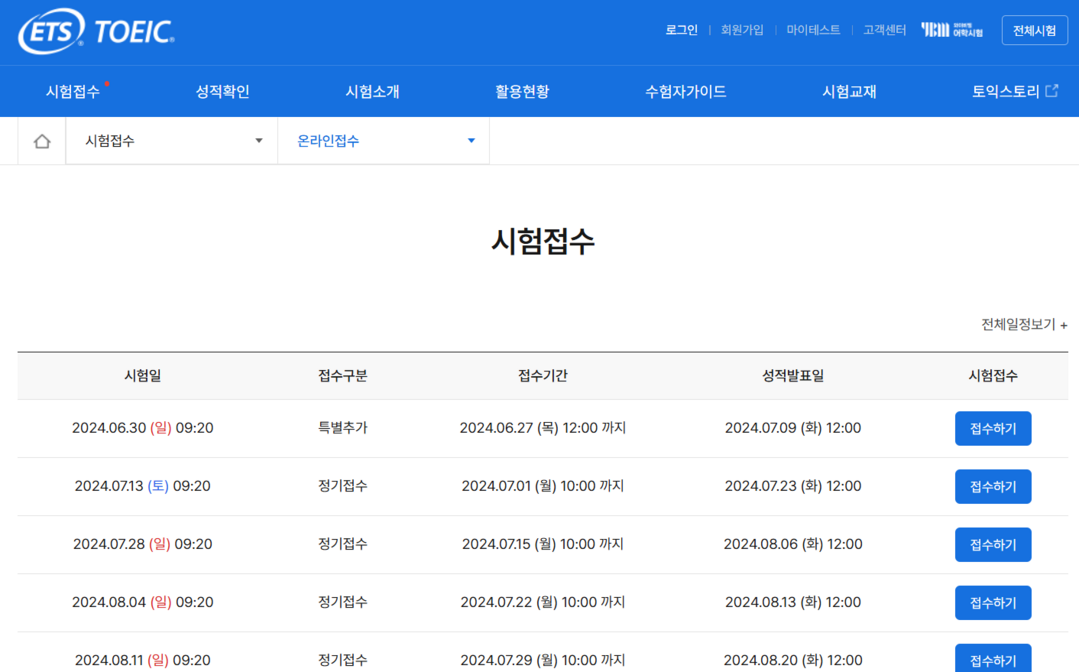Click the 로그인 link

(x=681, y=30)
